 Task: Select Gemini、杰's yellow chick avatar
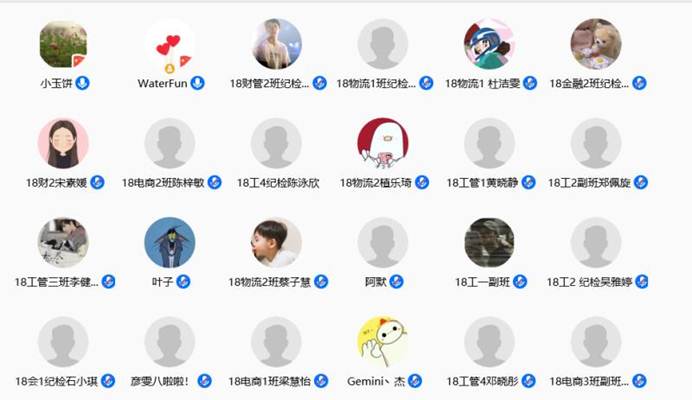pyautogui.click(x=383, y=342)
